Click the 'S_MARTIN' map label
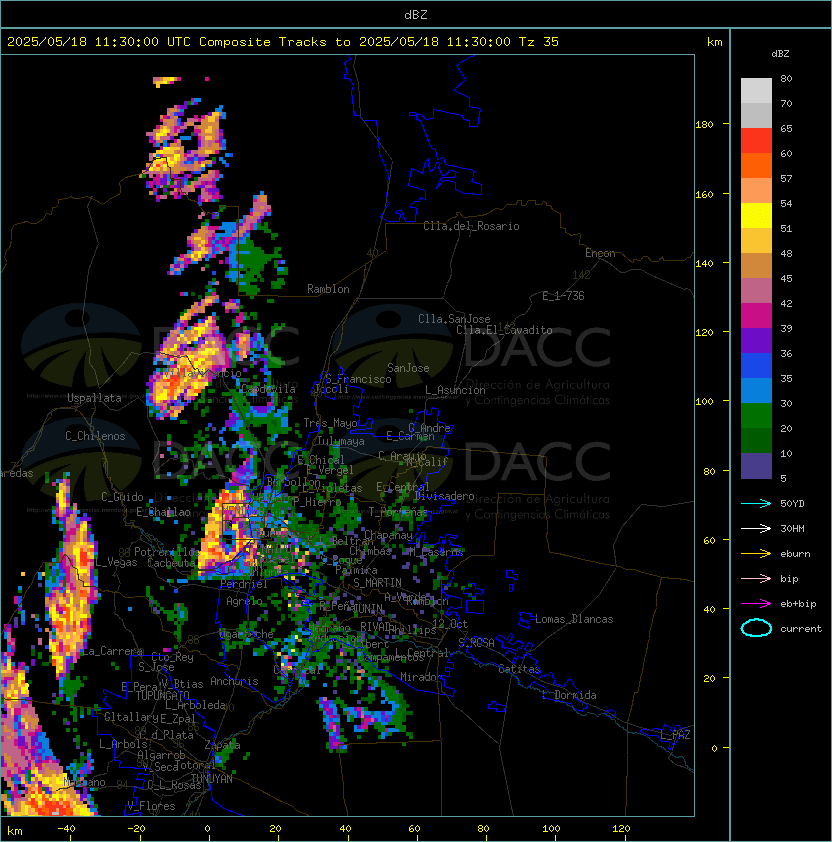Image resolution: width=832 pixels, height=842 pixels. click(377, 583)
